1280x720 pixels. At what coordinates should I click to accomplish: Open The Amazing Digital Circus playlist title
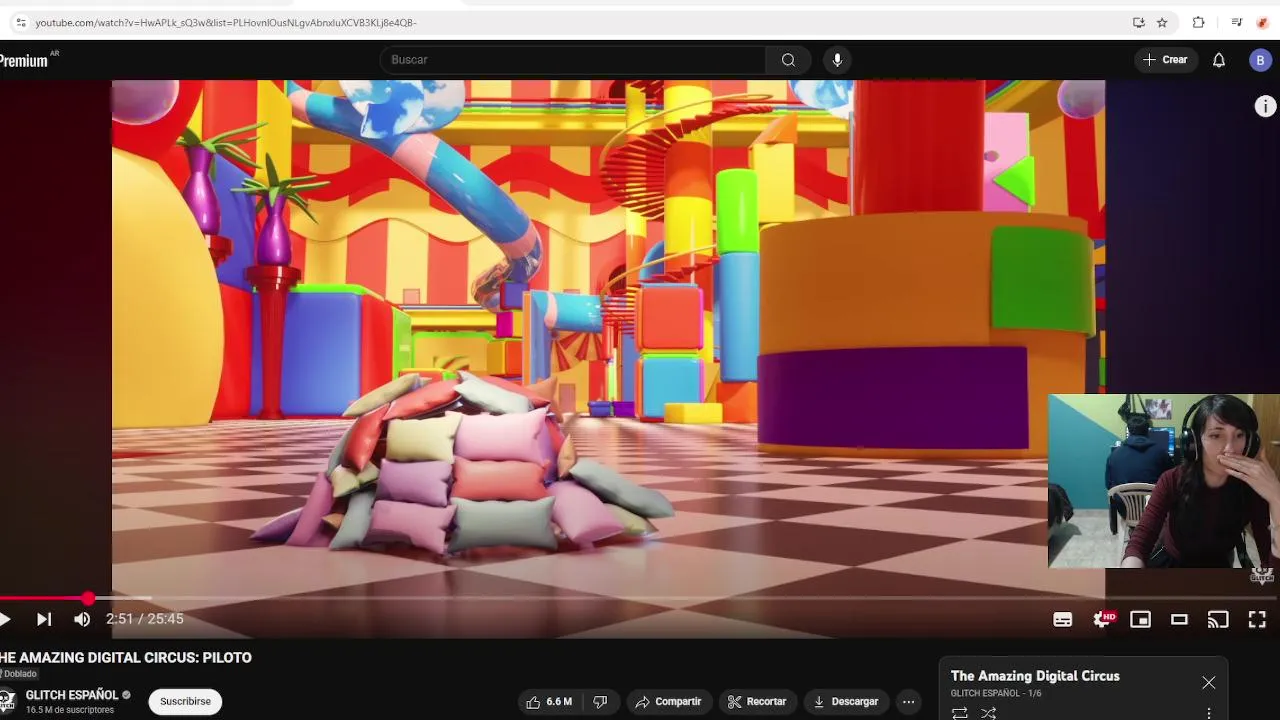point(1035,676)
